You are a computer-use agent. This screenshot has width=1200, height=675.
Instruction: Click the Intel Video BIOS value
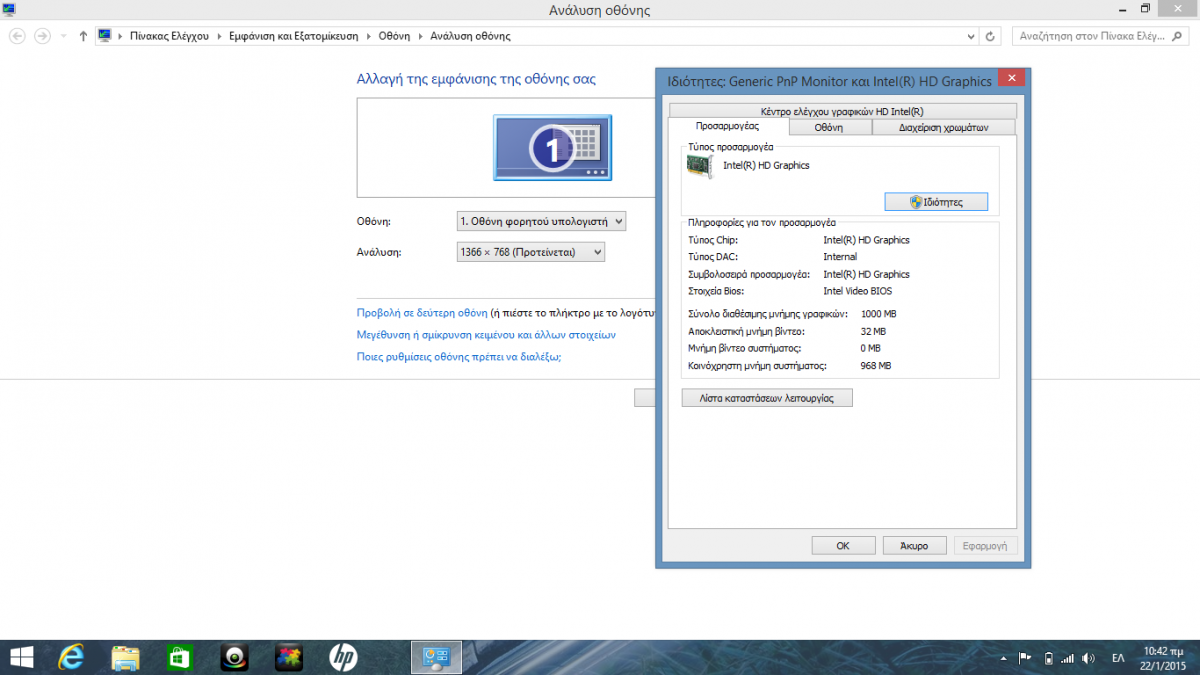click(x=857, y=291)
